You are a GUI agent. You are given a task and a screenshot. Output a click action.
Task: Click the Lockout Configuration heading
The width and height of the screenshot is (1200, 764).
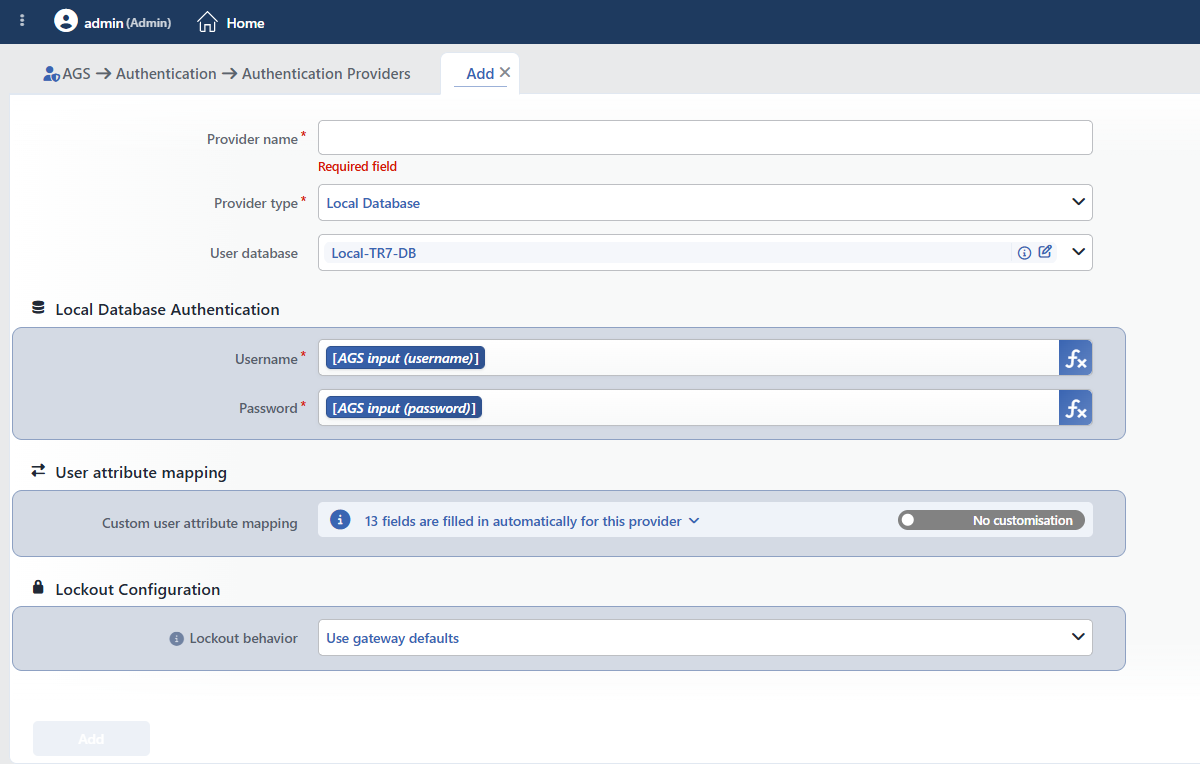(x=138, y=589)
